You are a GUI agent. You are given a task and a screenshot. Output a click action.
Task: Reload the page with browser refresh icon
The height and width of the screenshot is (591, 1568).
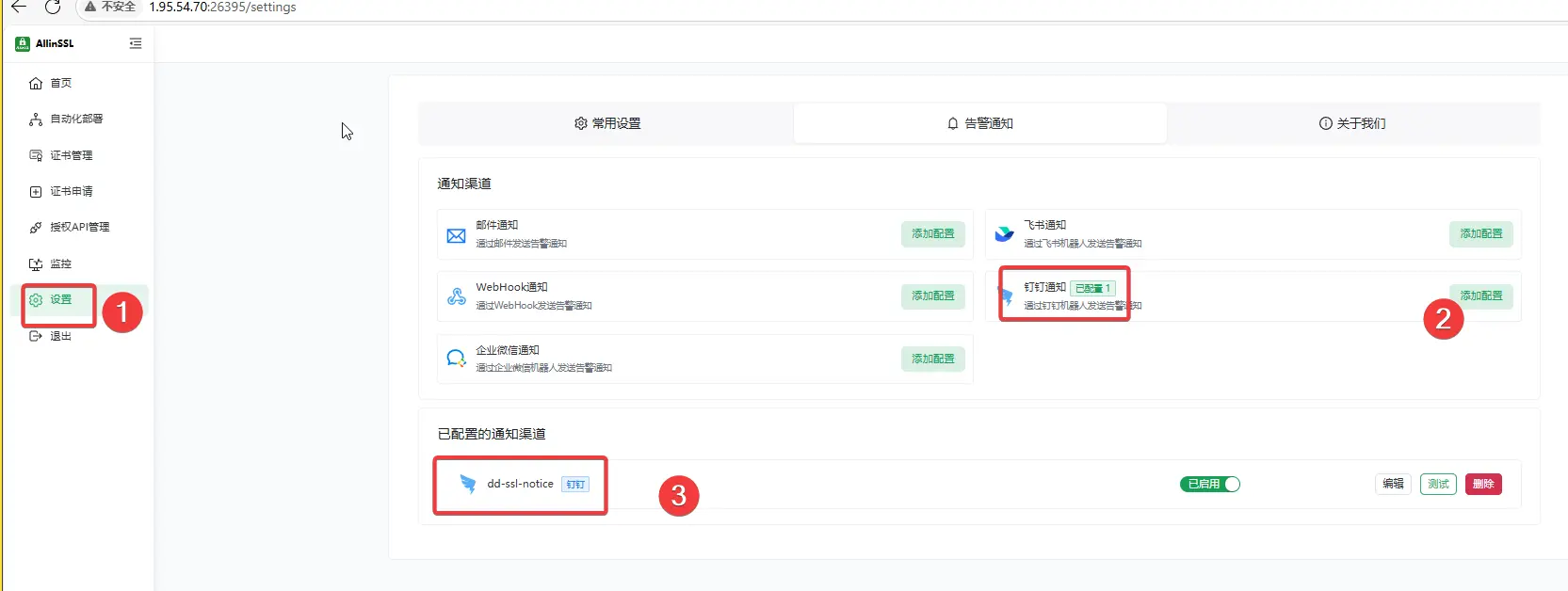click(x=53, y=8)
